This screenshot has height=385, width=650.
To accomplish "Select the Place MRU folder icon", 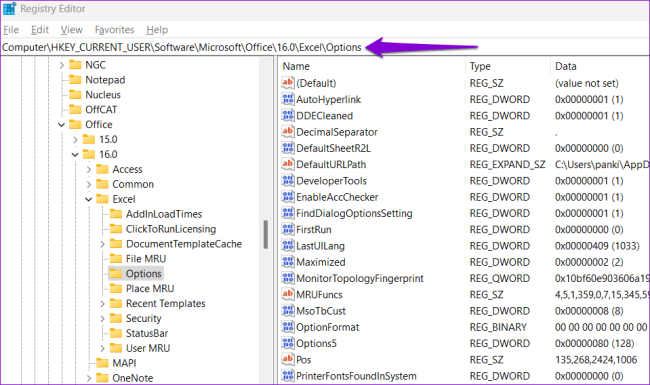I will pos(116,288).
